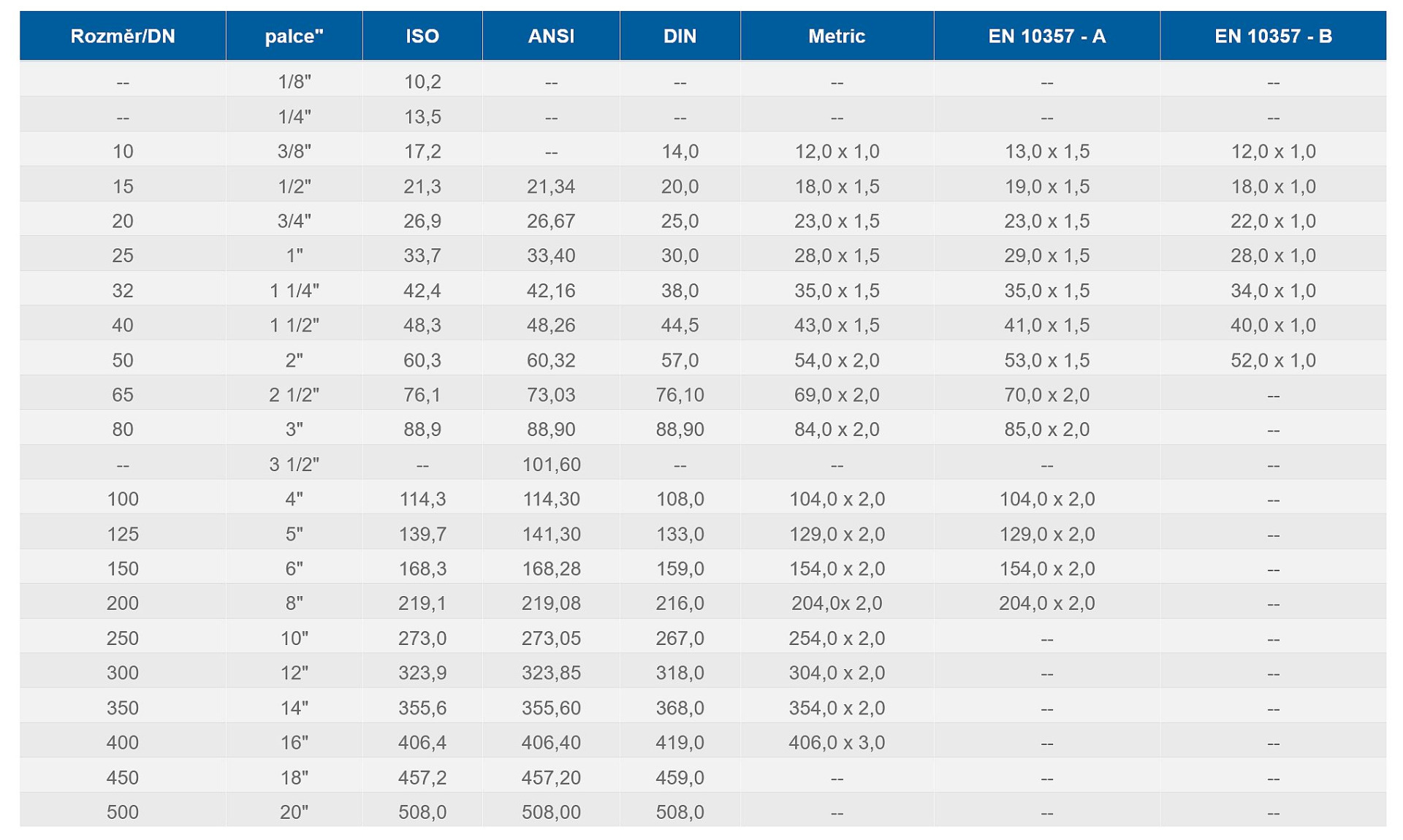This screenshot has width=1403, height=840.
Task: Select the 3 1/2" inch size cell
Action: [294, 465]
